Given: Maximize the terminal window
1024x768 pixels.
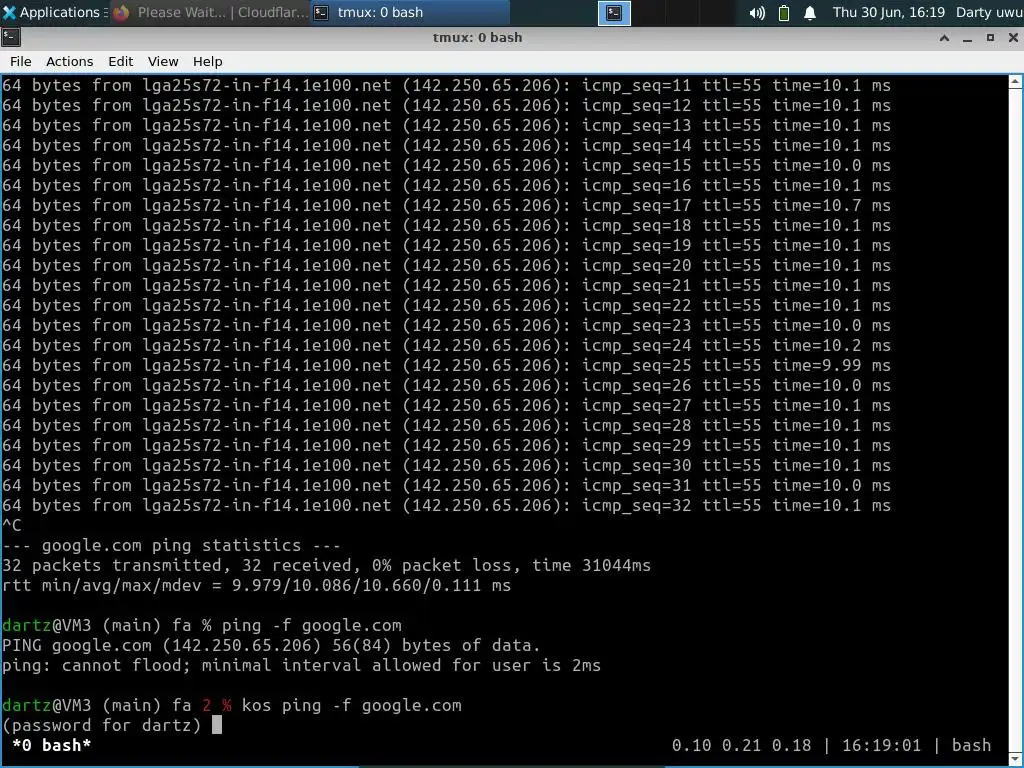Looking at the screenshot, I should coord(990,38).
